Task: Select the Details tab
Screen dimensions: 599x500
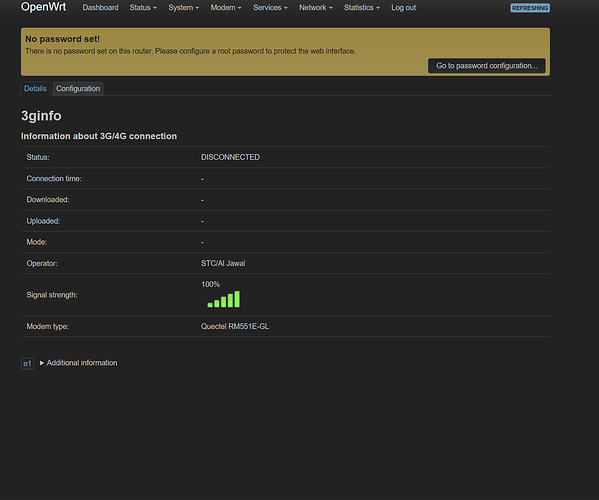Action: pos(35,89)
